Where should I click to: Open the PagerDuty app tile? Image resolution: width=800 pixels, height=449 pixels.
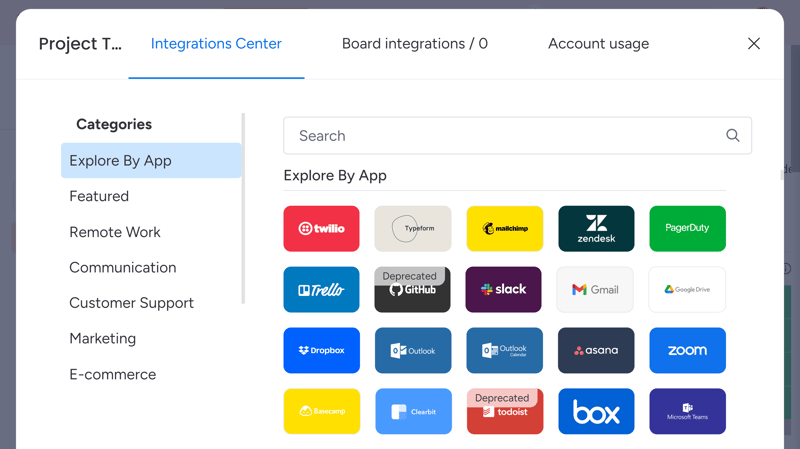click(687, 229)
